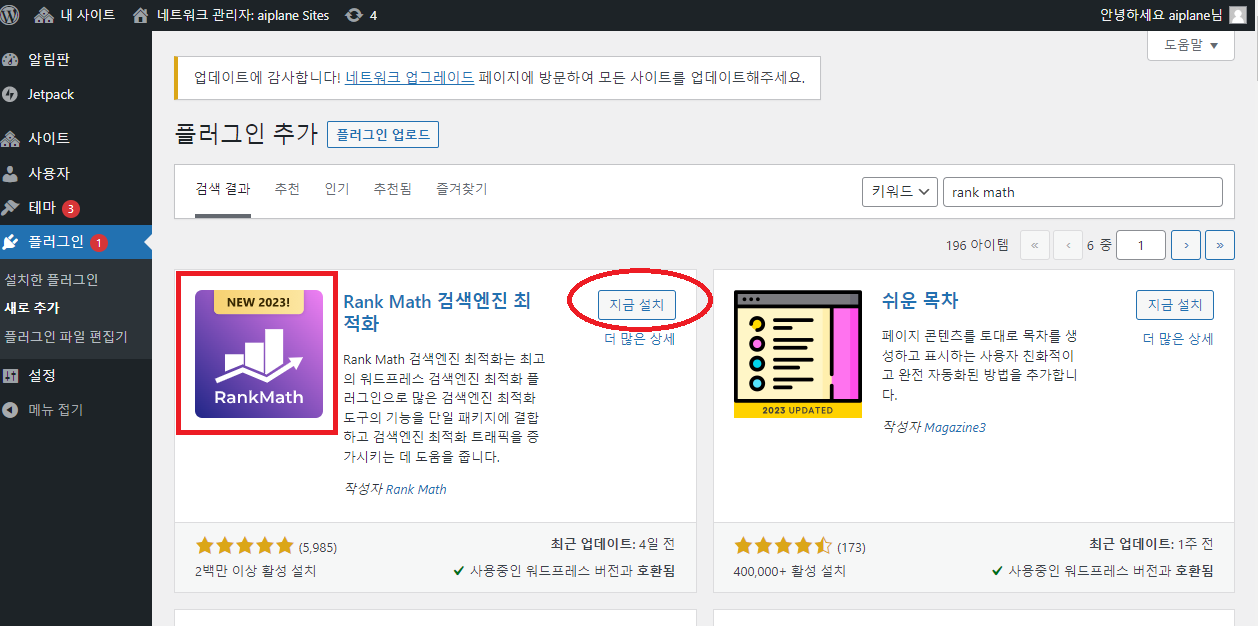Viewport: 1258px width, 626px height.
Task: Open Plugins (플러그인) in the sidebar
Action: pos(76,242)
